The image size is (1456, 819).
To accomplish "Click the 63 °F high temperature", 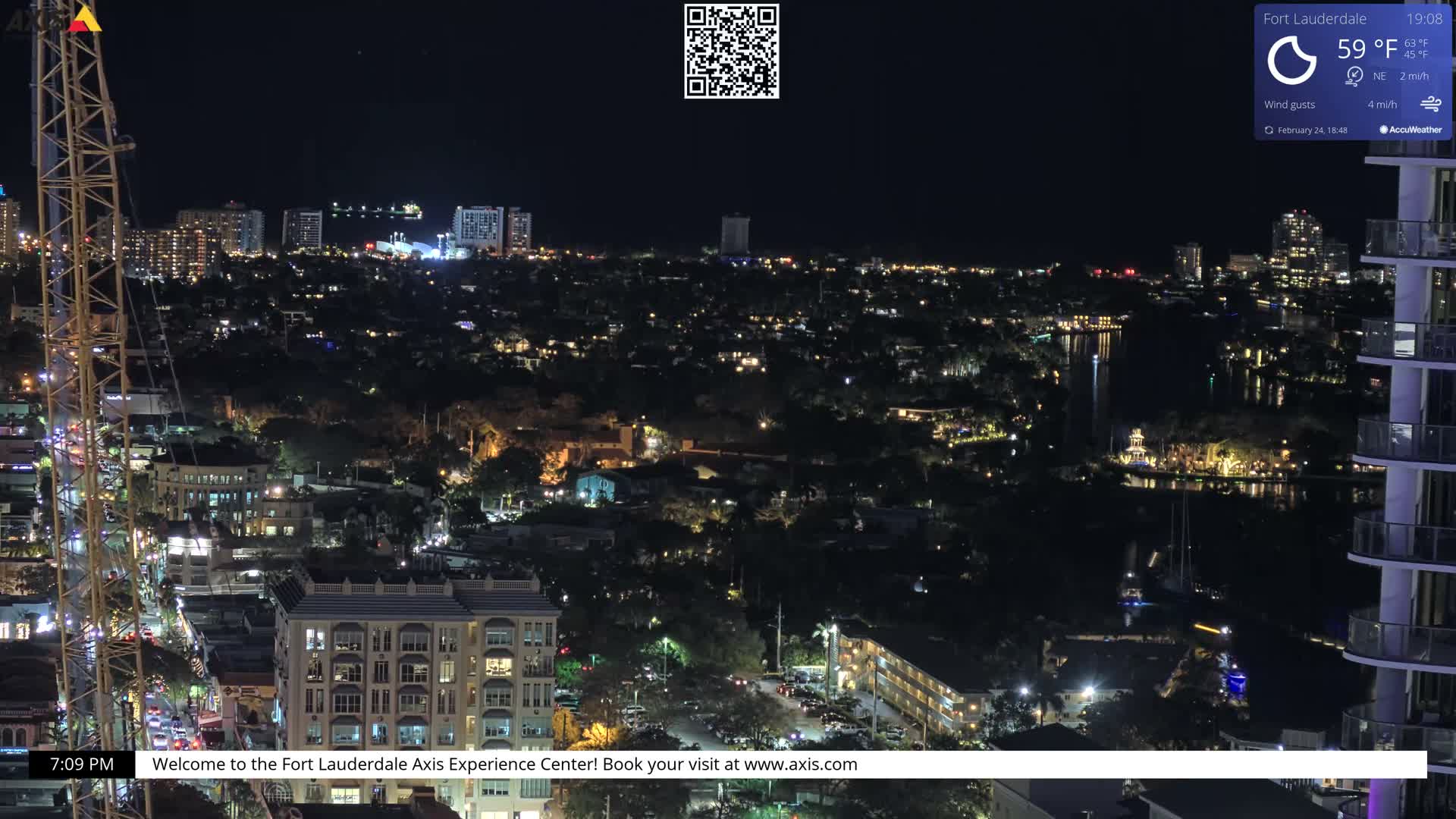I will coord(1416,43).
